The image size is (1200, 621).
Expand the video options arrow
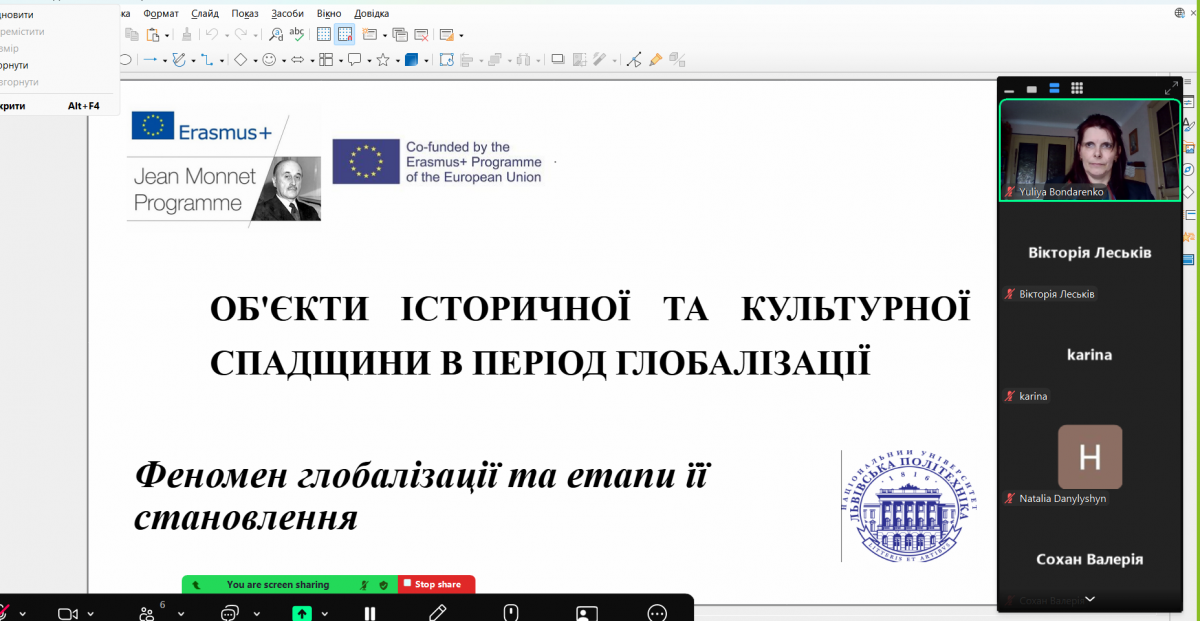pos(90,613)
